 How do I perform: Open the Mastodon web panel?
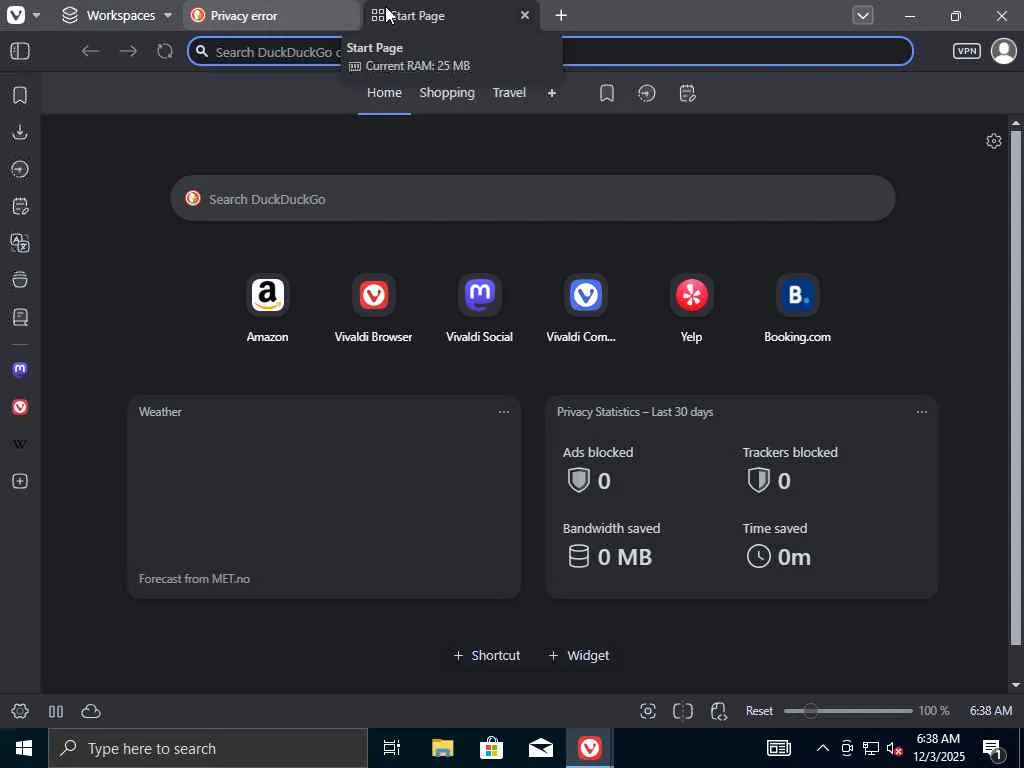click(20, 370)
